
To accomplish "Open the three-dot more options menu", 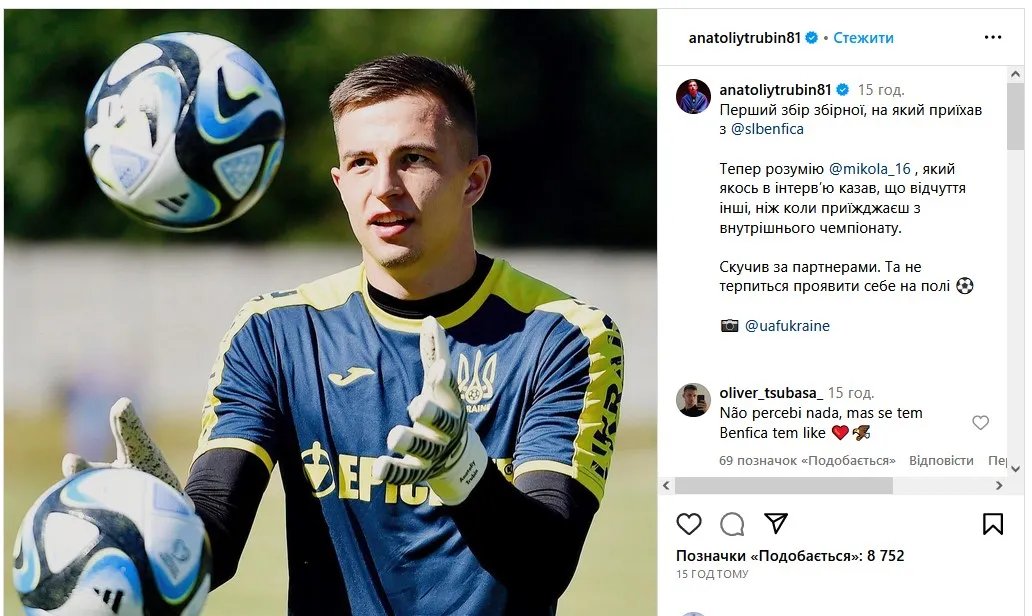I will pos(993,38).
